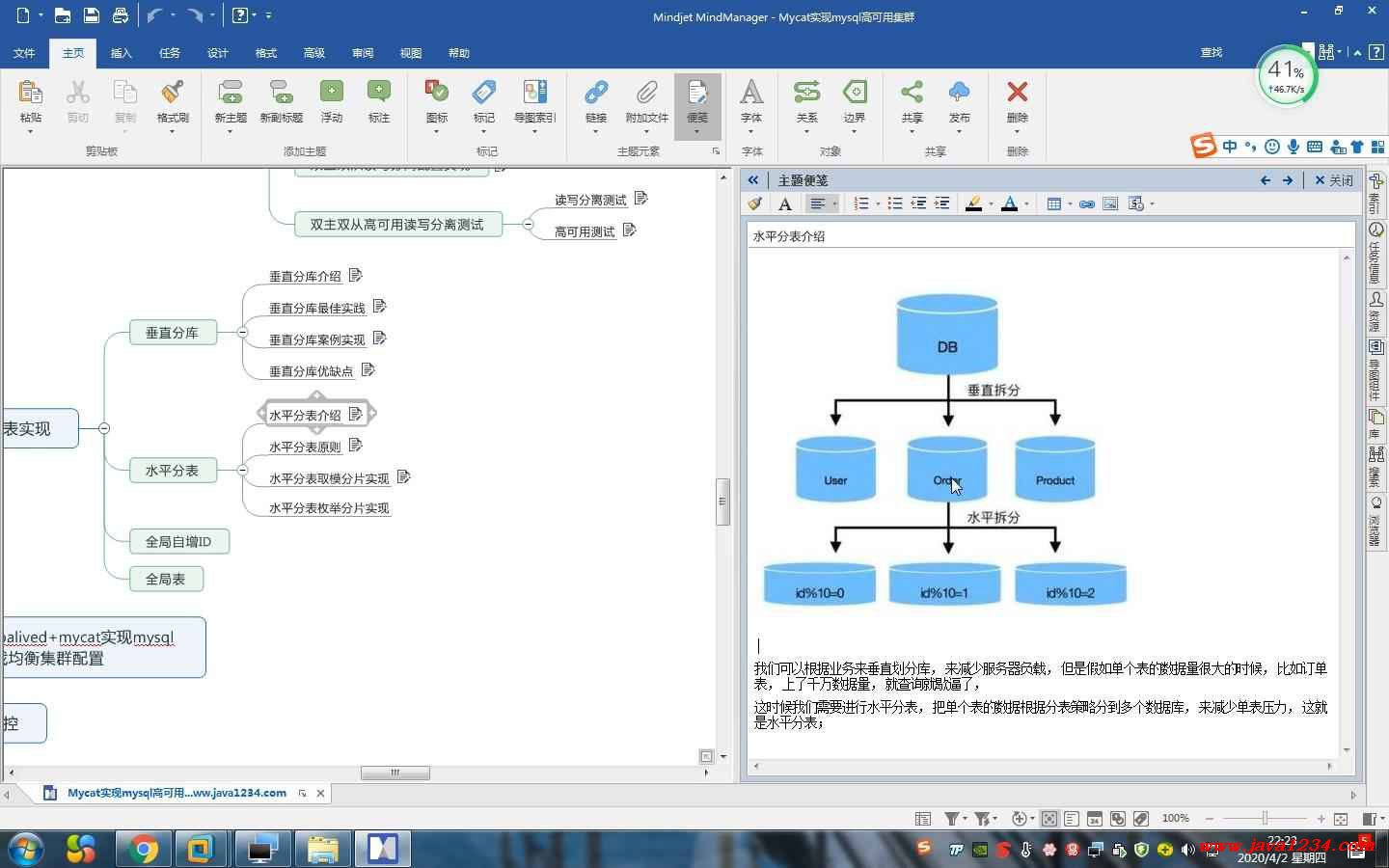Add a New Topic (新主题)
Screen dimensions: 1389x868
(231, 93)
